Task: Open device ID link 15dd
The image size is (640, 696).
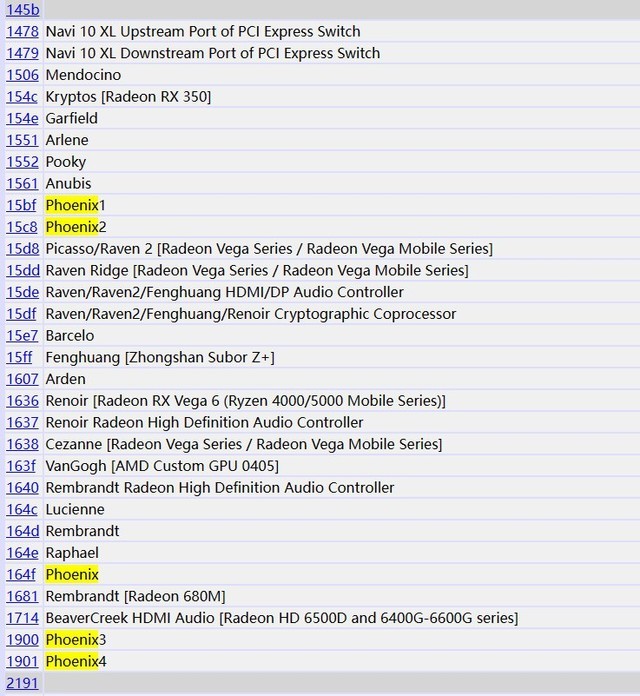Action: pyautogui.click(x=23, y=271)
